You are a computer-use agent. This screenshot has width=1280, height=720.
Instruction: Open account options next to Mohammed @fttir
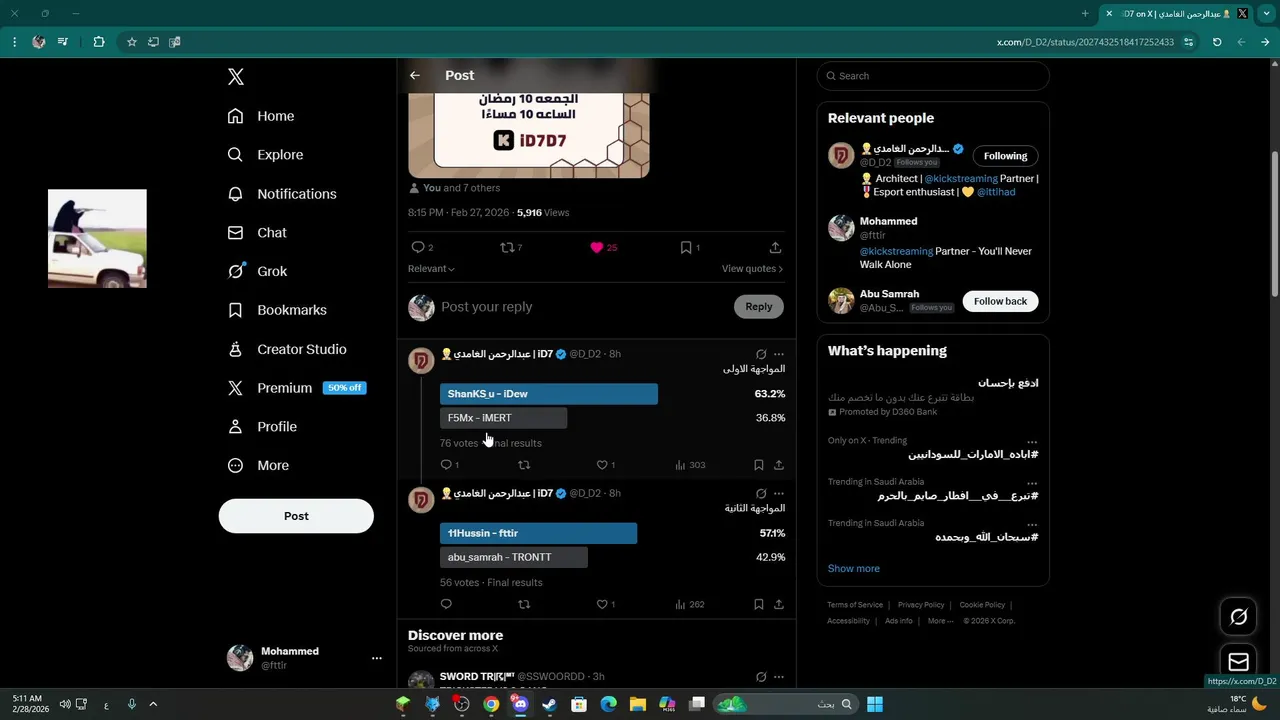(x=377, y=658)
